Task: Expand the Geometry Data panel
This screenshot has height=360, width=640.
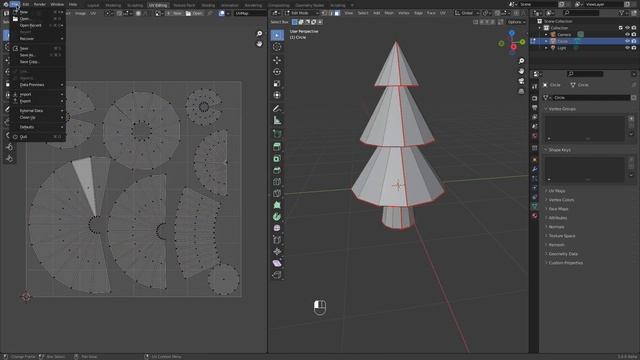Action: tap(563, 254)
